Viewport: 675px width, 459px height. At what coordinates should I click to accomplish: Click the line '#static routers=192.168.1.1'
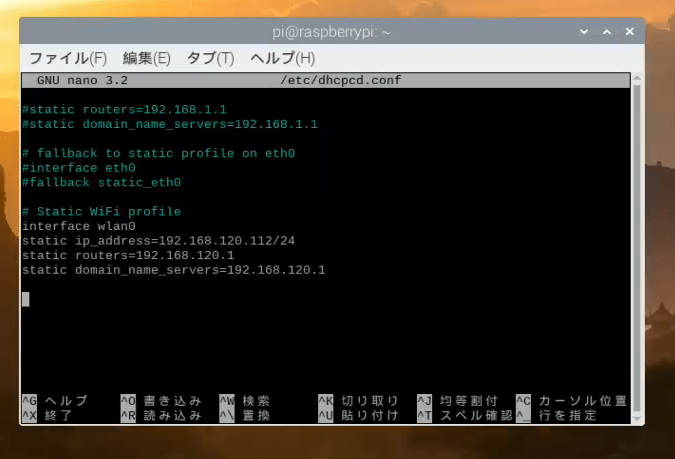pyautogui.click(x=124, y=109)
